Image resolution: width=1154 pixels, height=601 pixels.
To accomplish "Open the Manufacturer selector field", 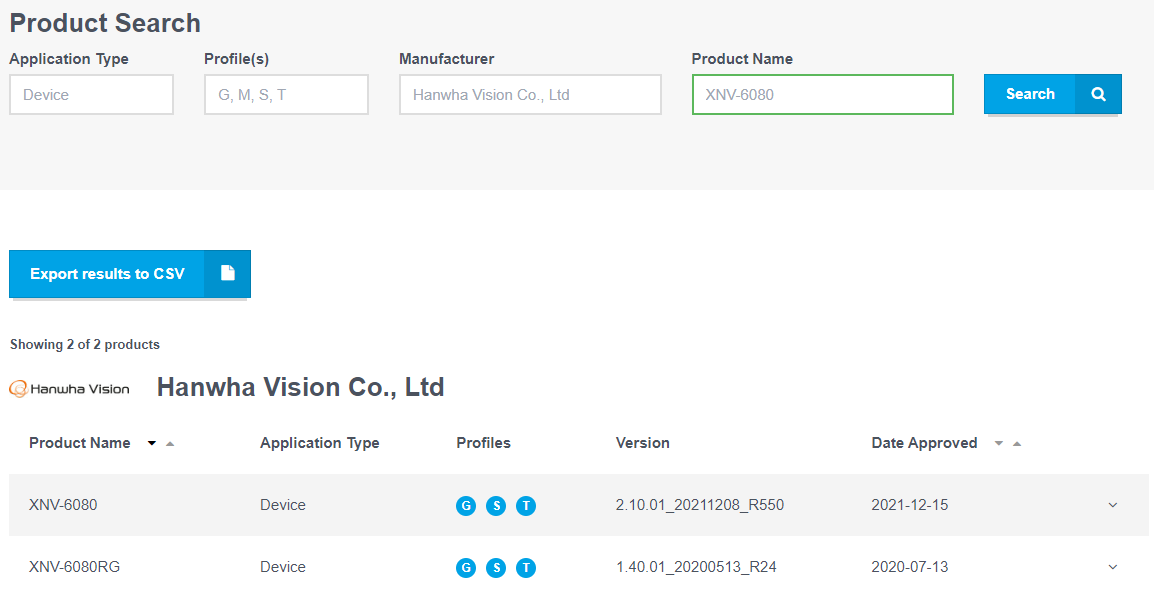I will [x=530, y=94].
